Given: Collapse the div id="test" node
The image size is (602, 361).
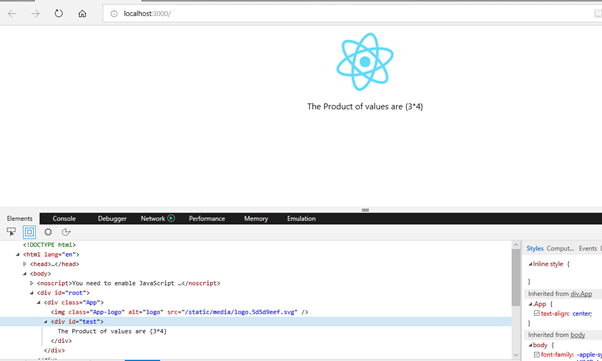Looking at the screenshot, I should (x=45, y=321).
